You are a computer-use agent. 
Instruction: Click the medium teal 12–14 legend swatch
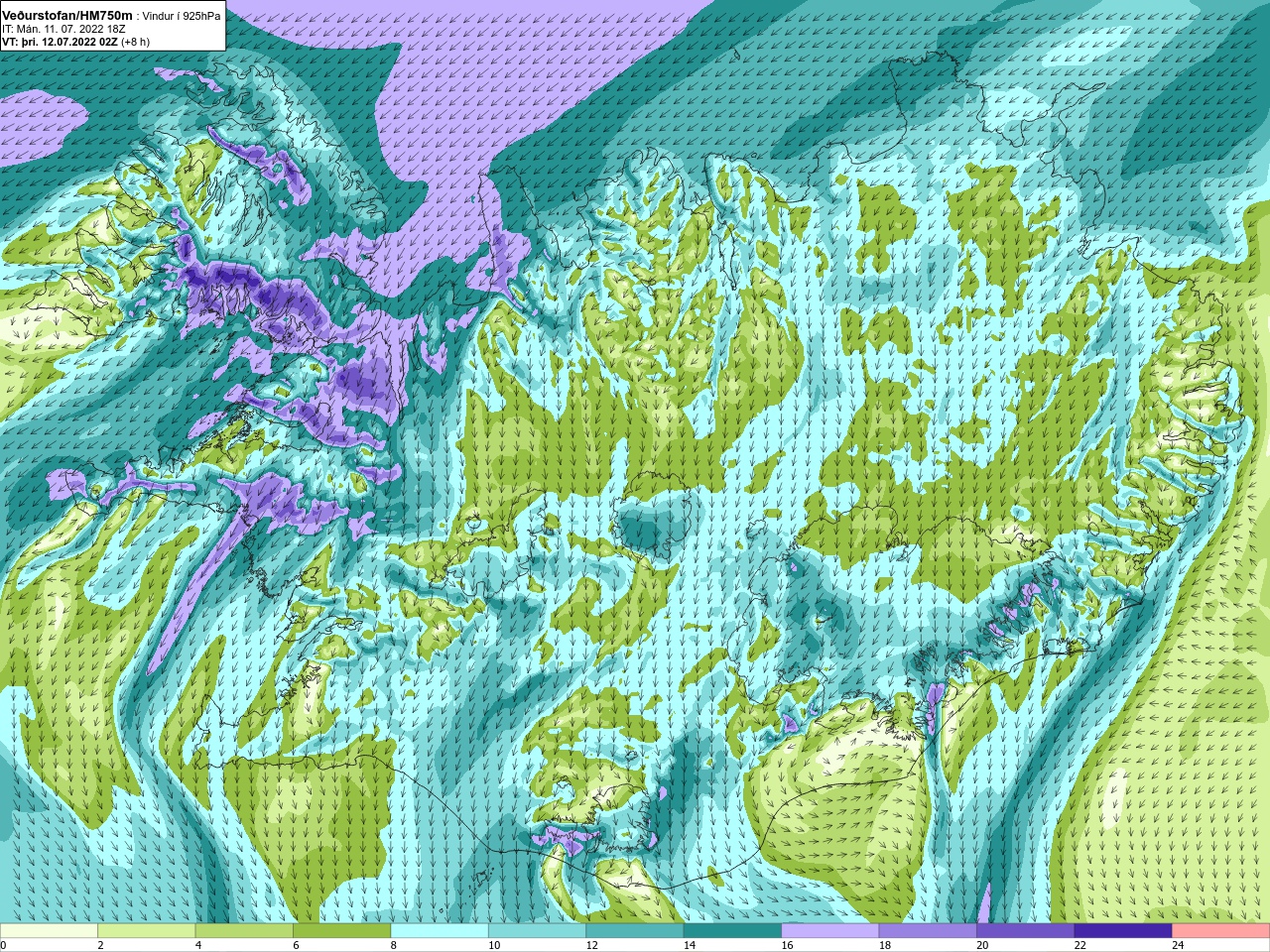click(635, 931)
